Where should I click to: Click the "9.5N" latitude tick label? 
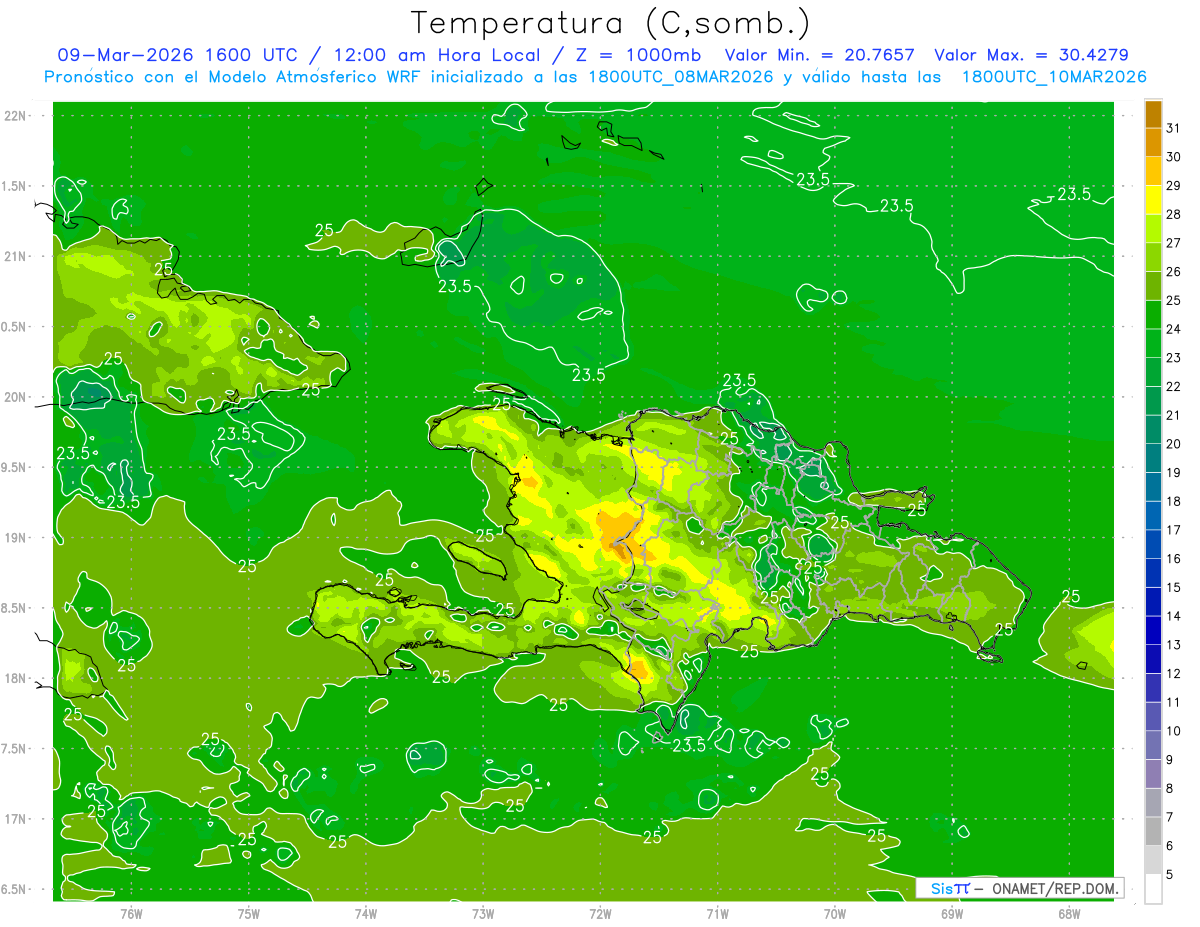point(14,467)
